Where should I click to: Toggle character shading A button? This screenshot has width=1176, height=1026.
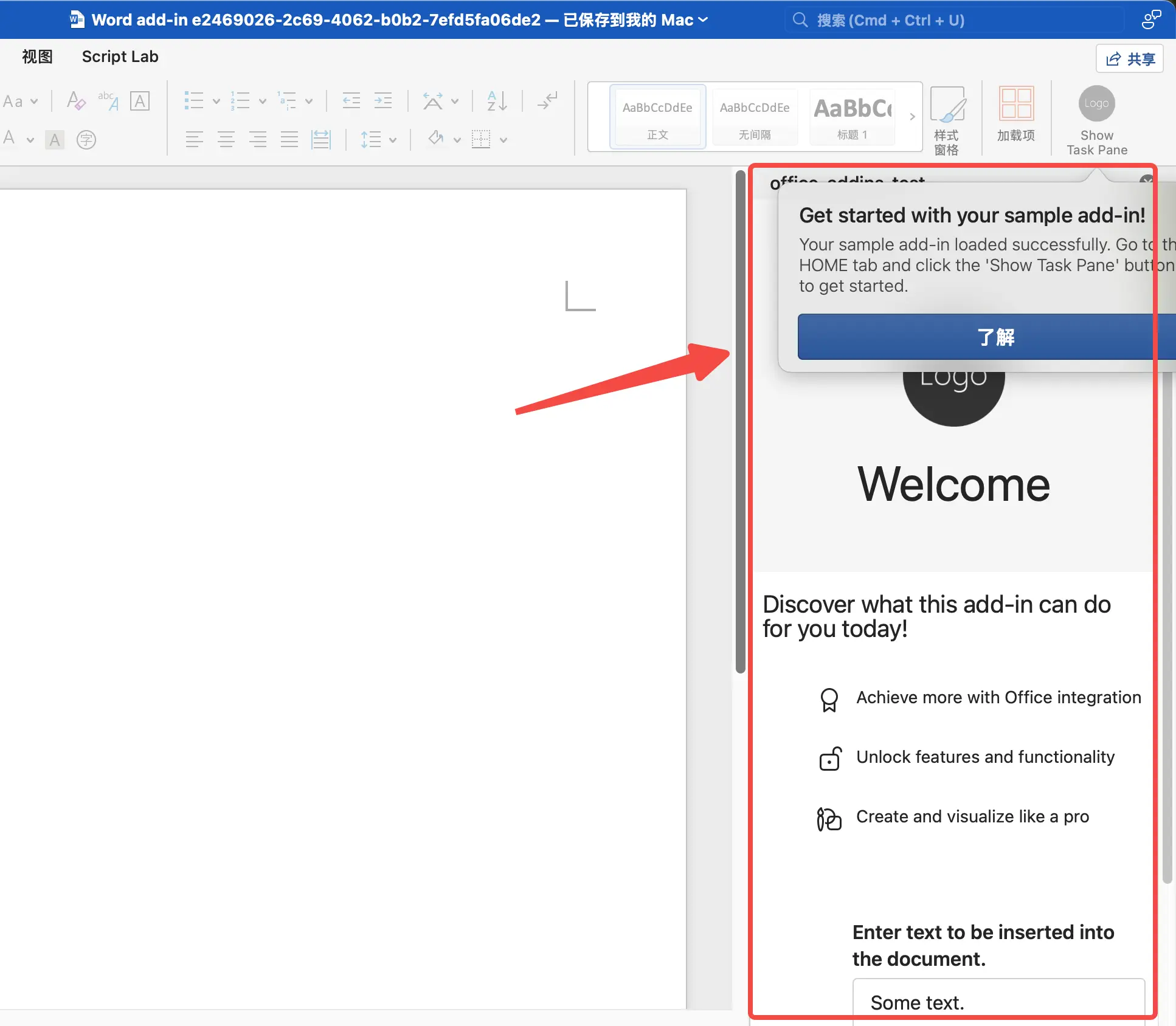(55, 140)
